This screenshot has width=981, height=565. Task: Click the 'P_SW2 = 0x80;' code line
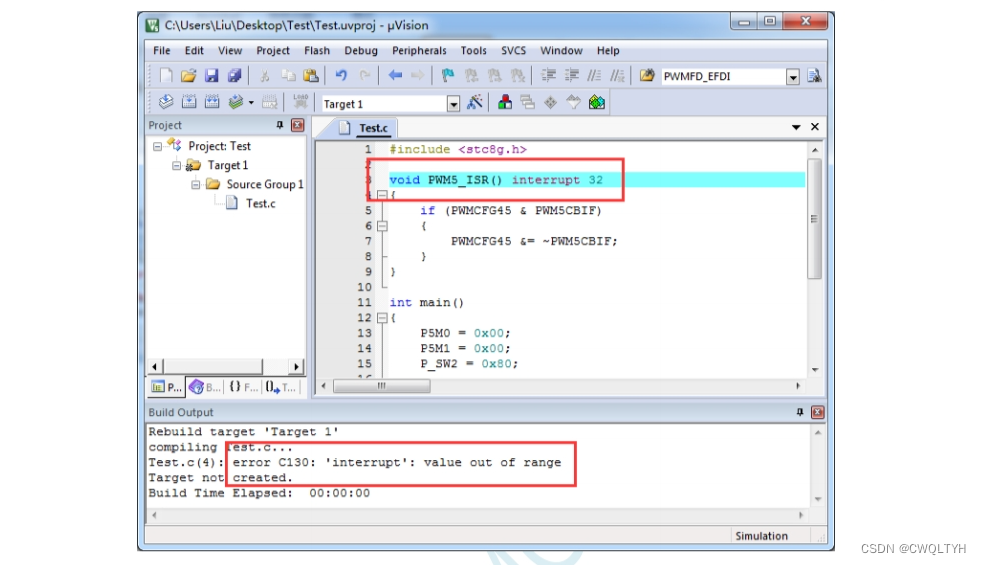click(x=469, y=364)
